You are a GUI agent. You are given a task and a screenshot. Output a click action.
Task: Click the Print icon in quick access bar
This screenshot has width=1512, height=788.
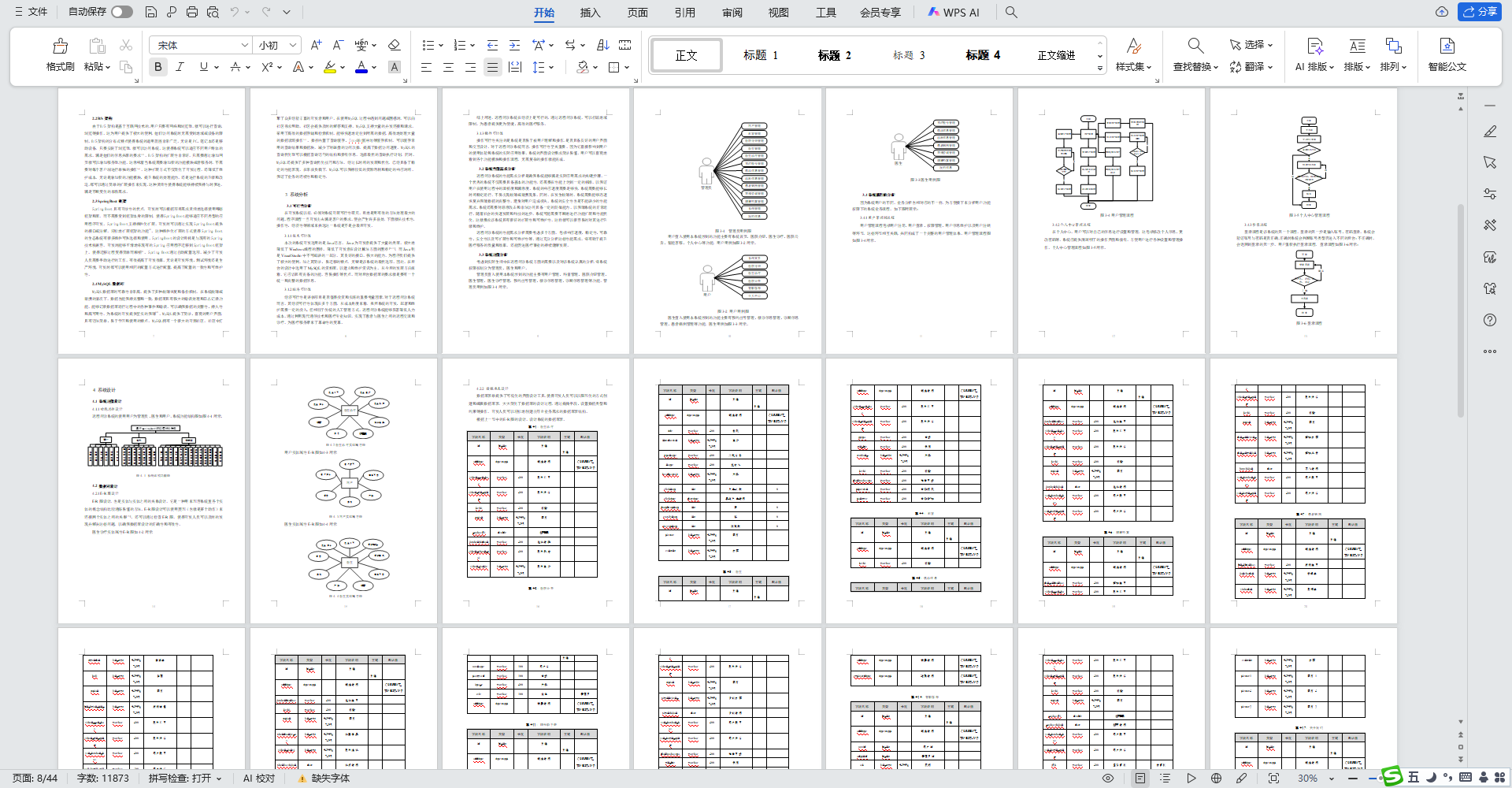point(192,12)
